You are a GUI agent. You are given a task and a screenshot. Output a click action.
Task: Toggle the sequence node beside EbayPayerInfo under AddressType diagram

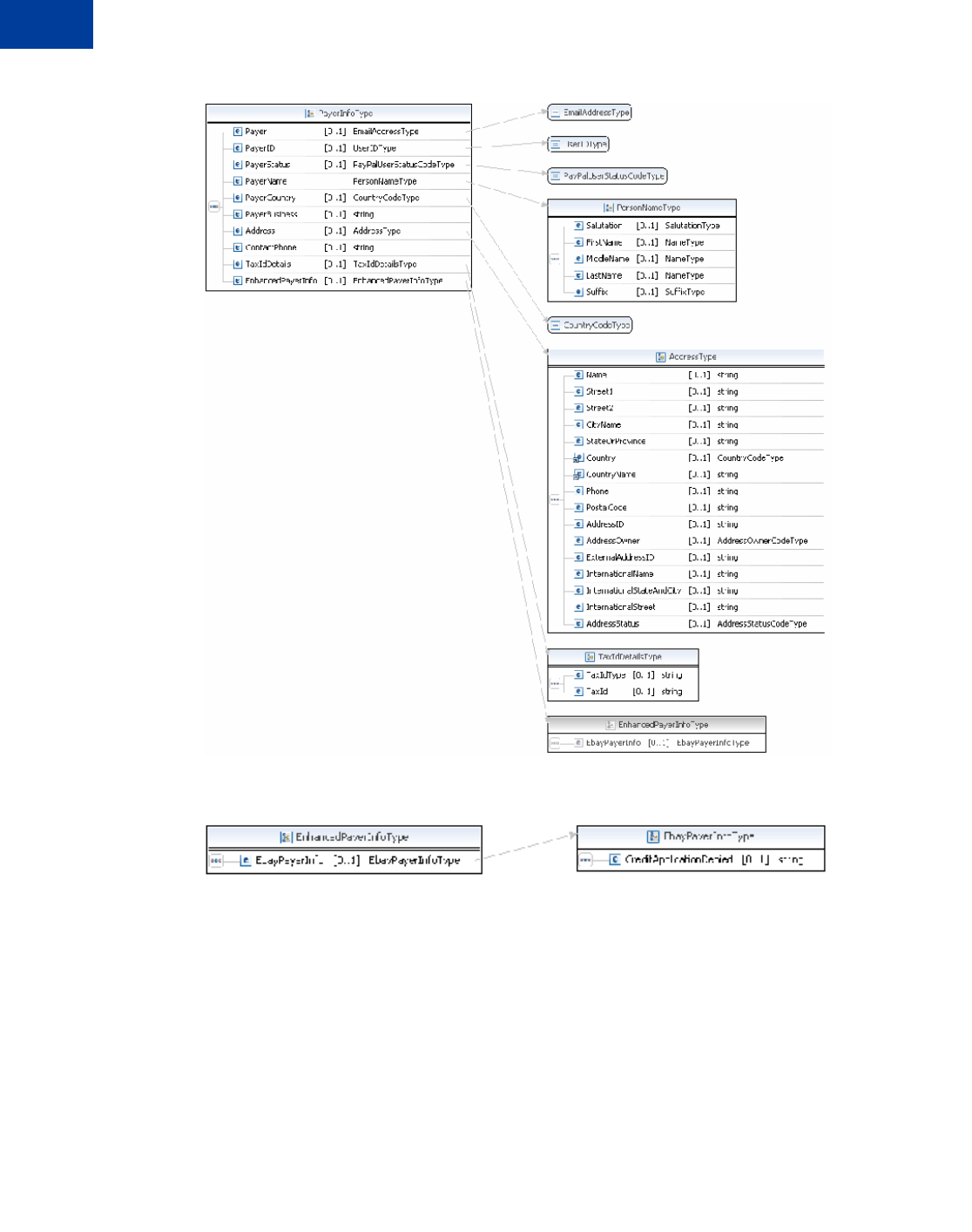pyautogui.click(x=555, y=743)
